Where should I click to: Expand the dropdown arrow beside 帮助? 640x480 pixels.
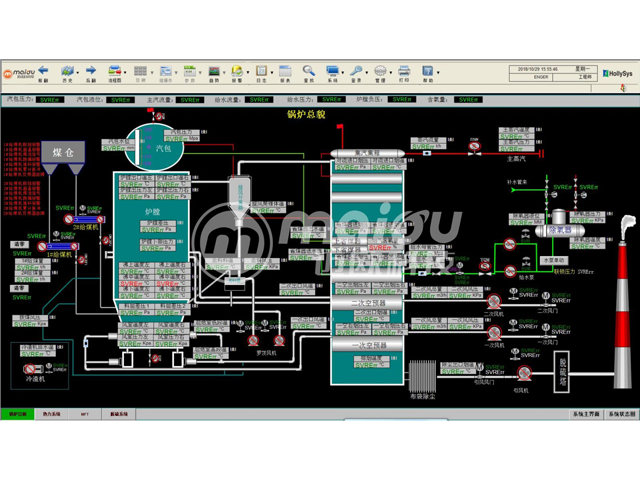click(438, 73)
